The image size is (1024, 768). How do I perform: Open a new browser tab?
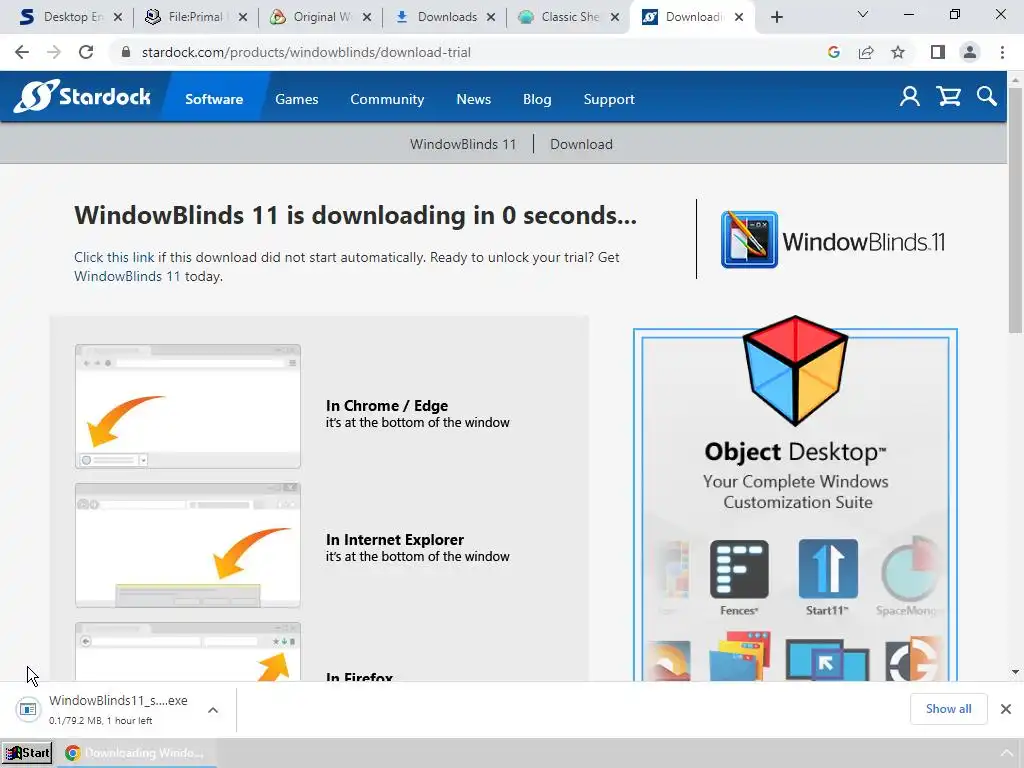776,17
